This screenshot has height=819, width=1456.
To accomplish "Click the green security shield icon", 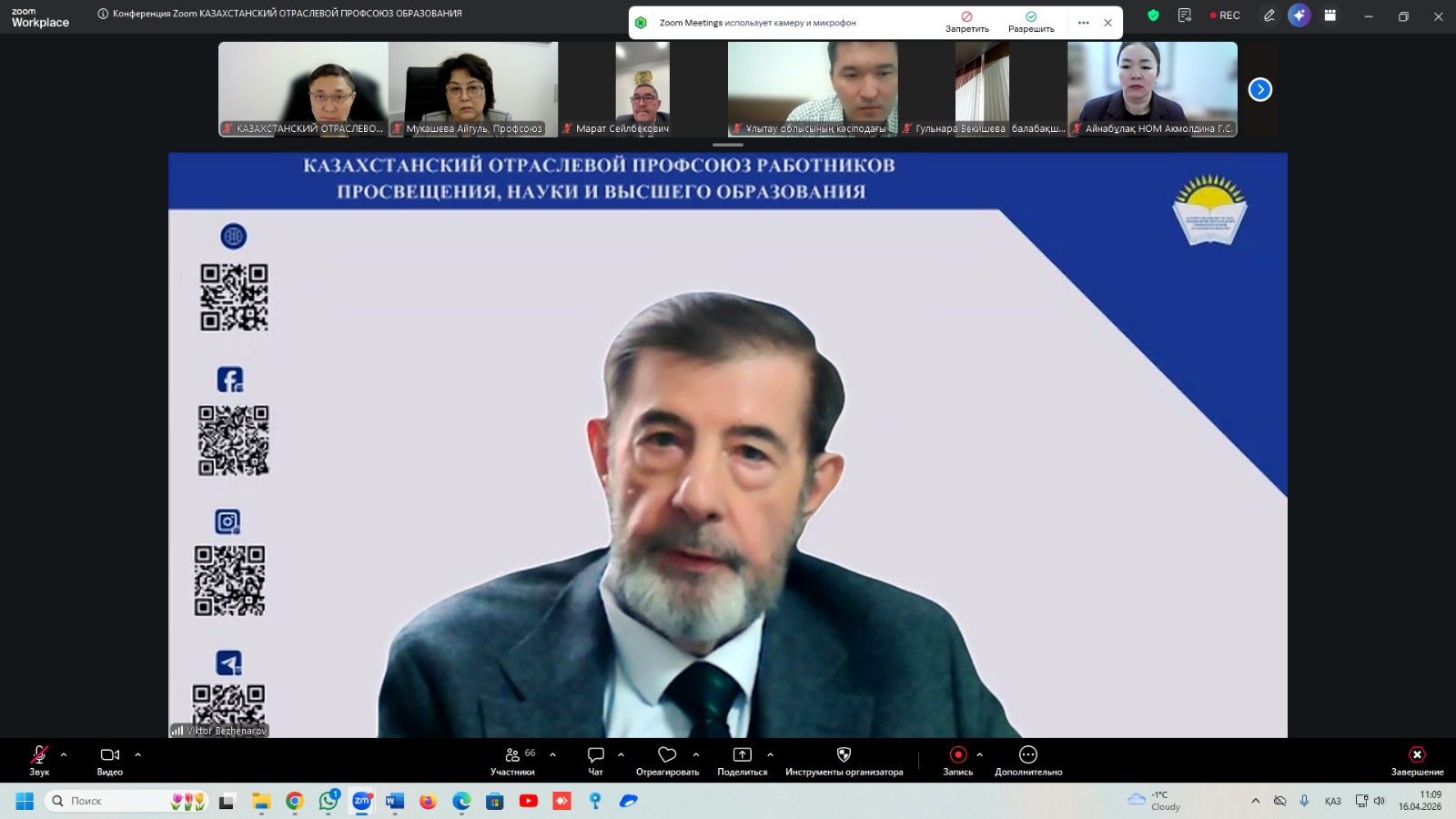I will coord(1153,15).
